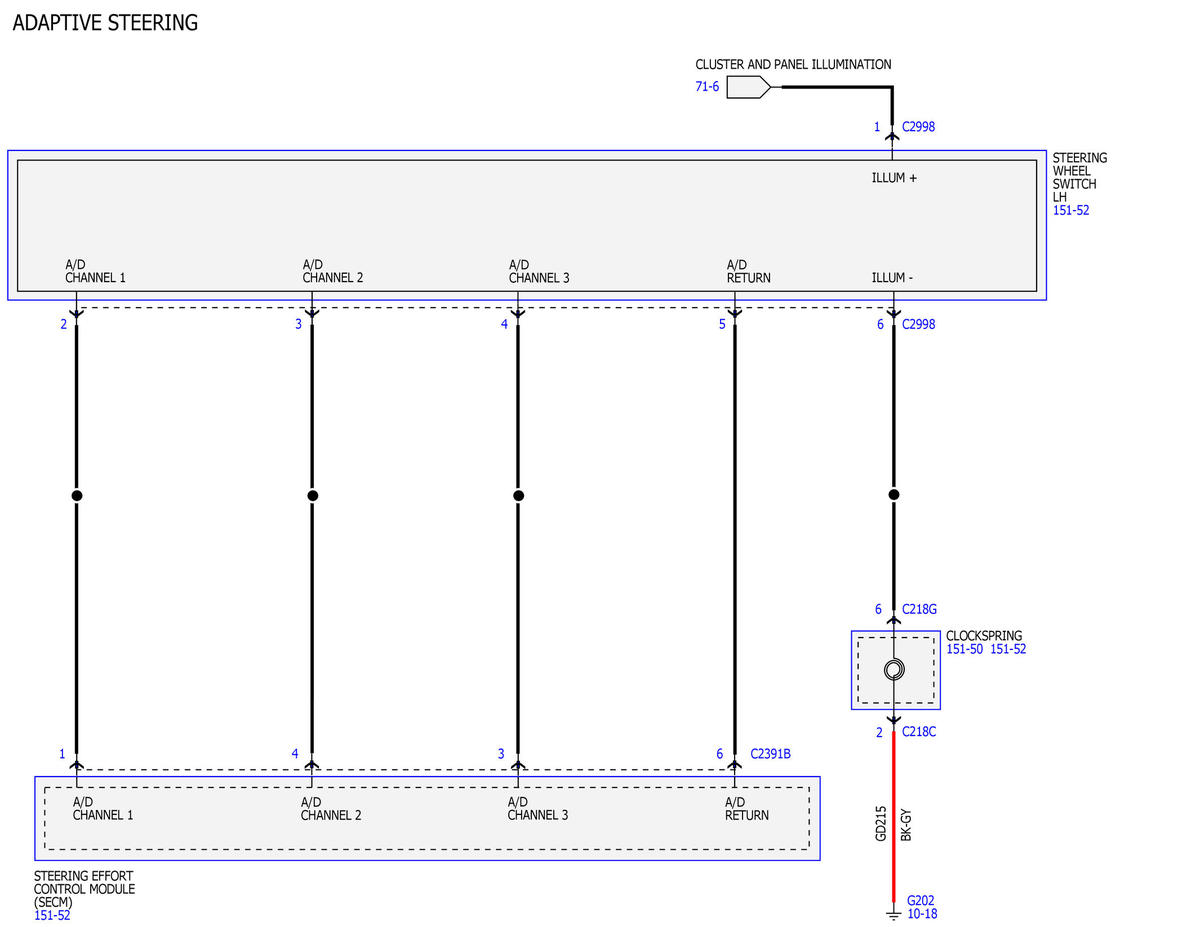Screen dimensions: 1200x927
Task: Open connector C2998 at pin 6
Action: point(918,324)
